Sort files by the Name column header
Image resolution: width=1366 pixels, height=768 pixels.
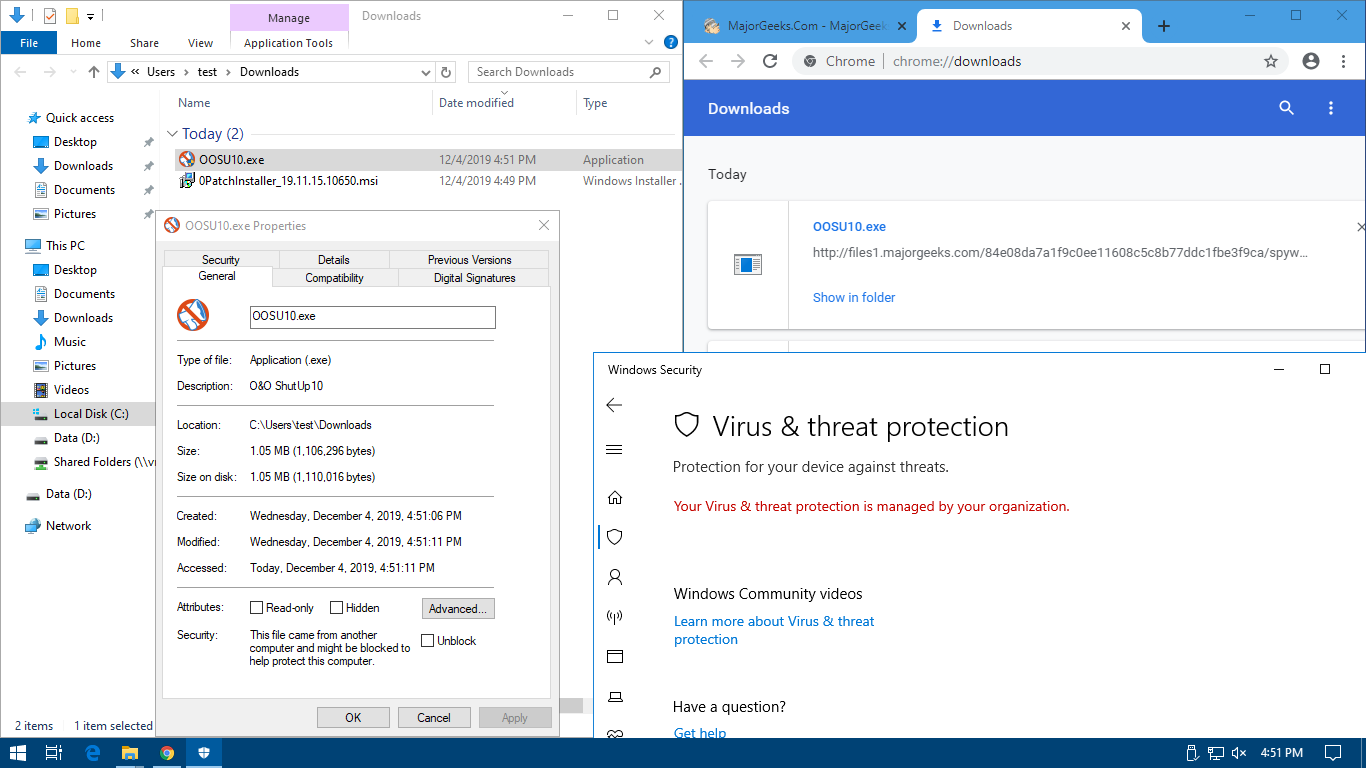(194, 103)
